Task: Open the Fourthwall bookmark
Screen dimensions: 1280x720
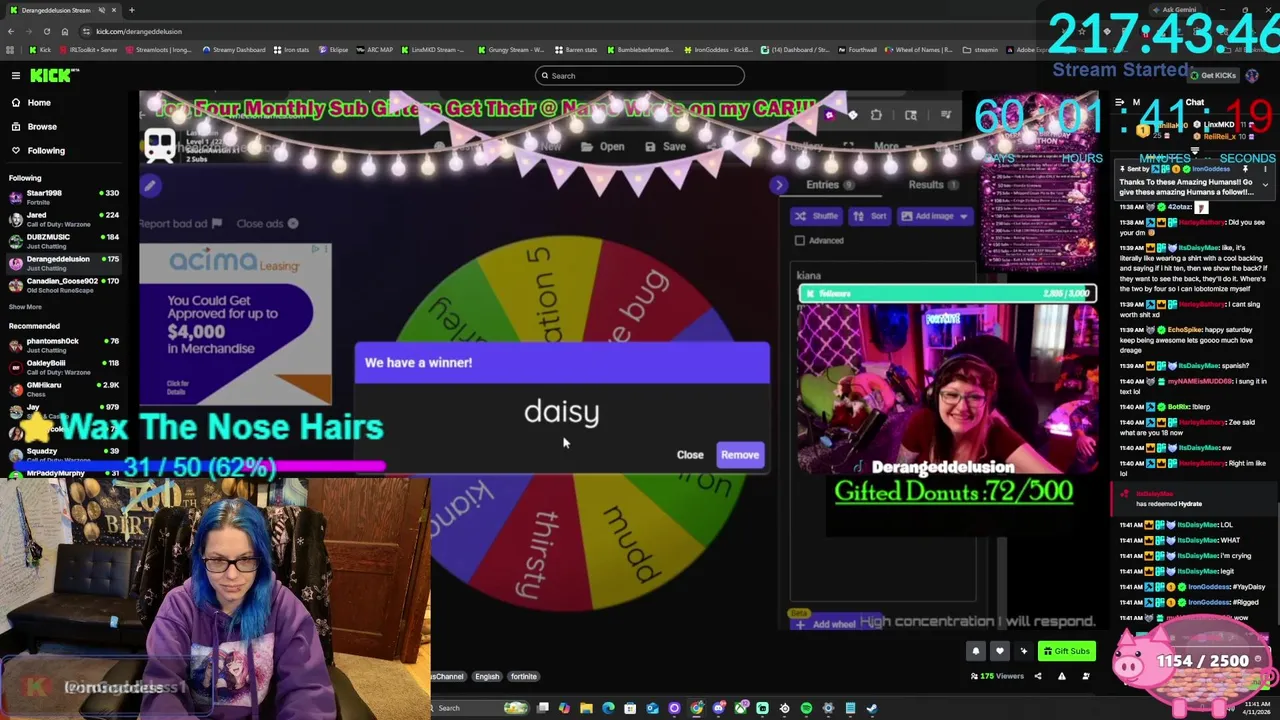Action: 858,50
